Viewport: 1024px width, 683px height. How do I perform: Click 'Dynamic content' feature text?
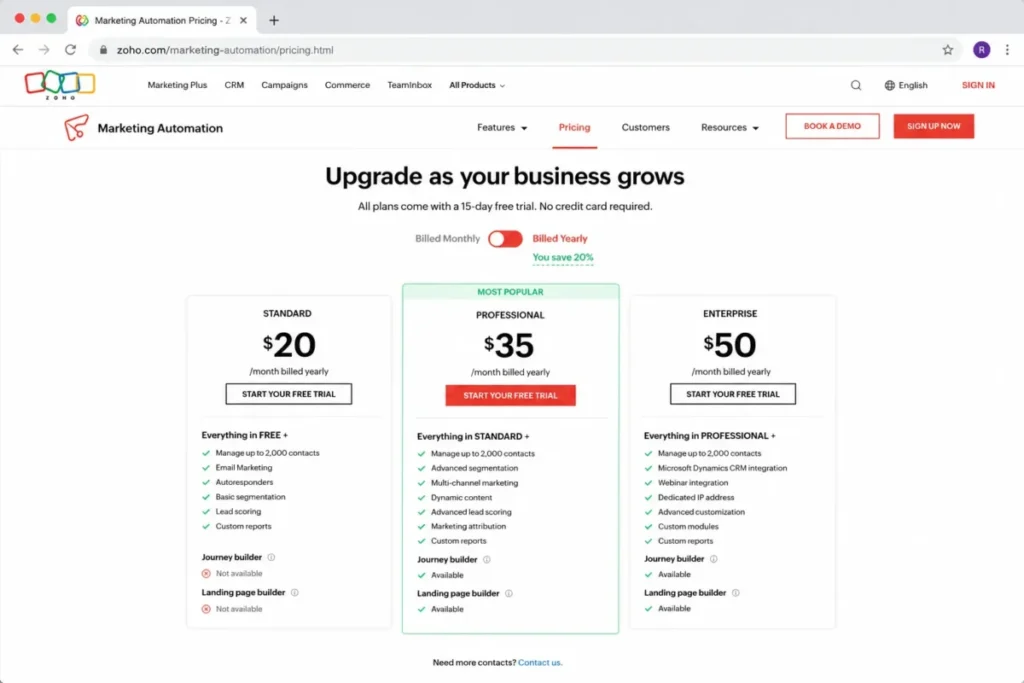click(x=461, y=498)
